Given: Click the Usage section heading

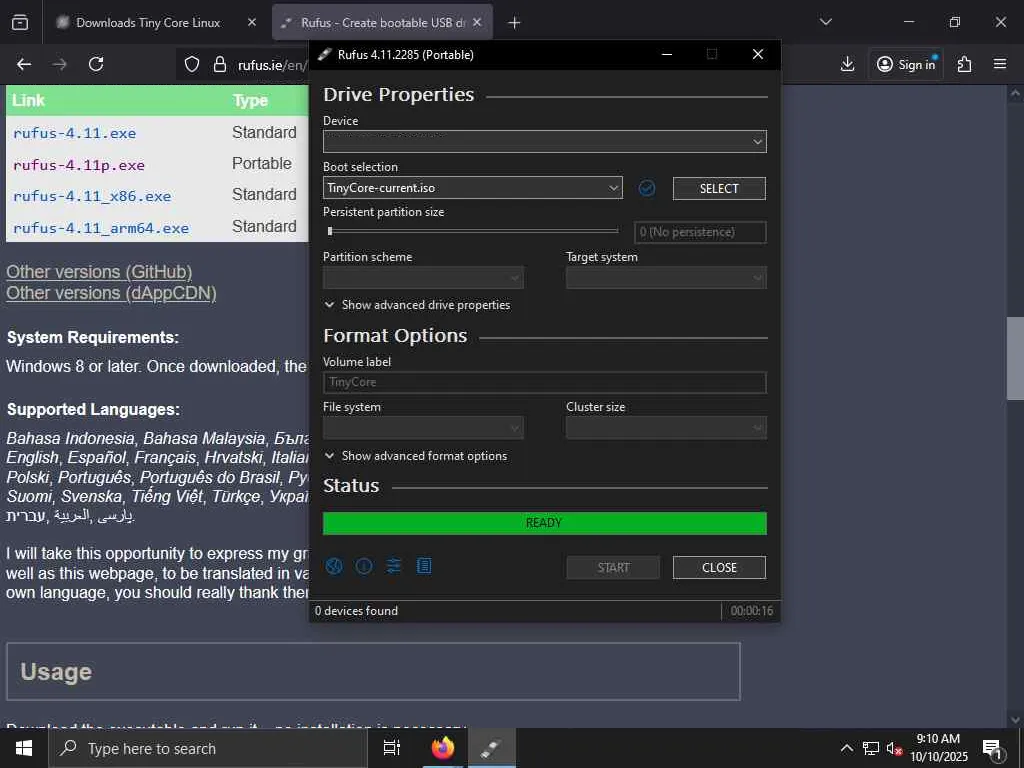Looking at the screenshot, I should (56, 672).
